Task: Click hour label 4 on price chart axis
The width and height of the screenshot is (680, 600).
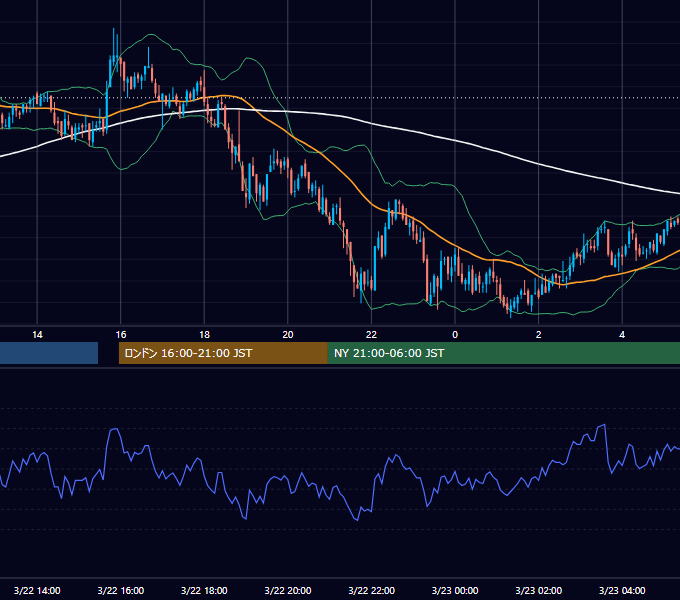Action: (x=622, y=335)
